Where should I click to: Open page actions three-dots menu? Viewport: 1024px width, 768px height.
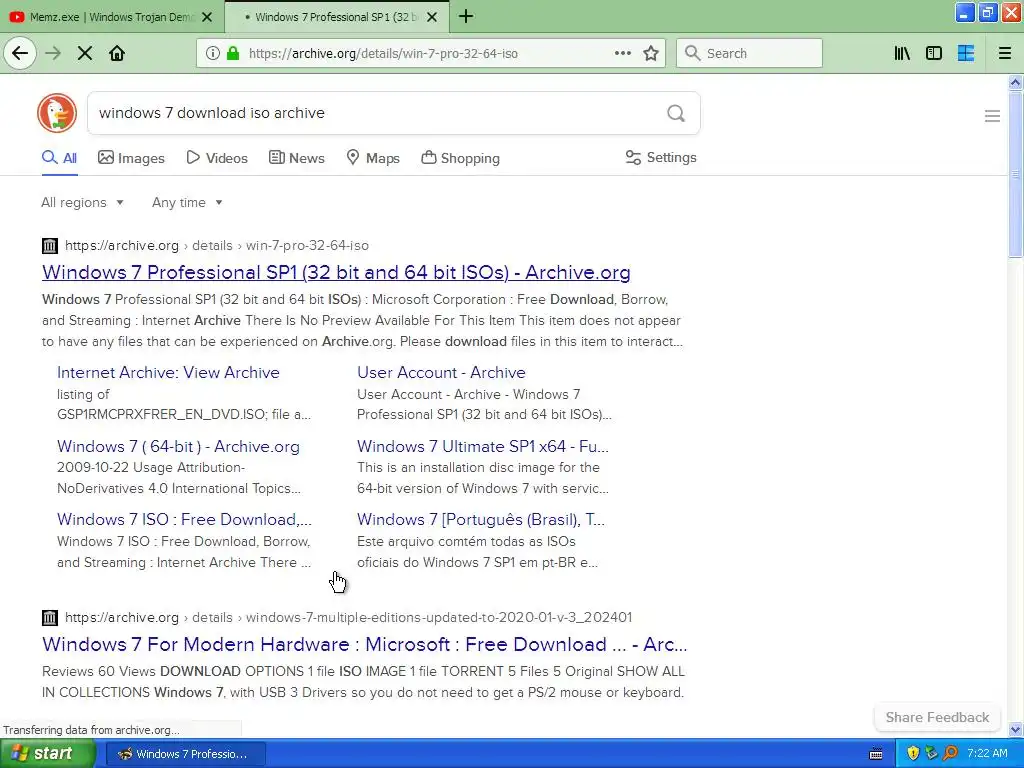pos(622,53)
